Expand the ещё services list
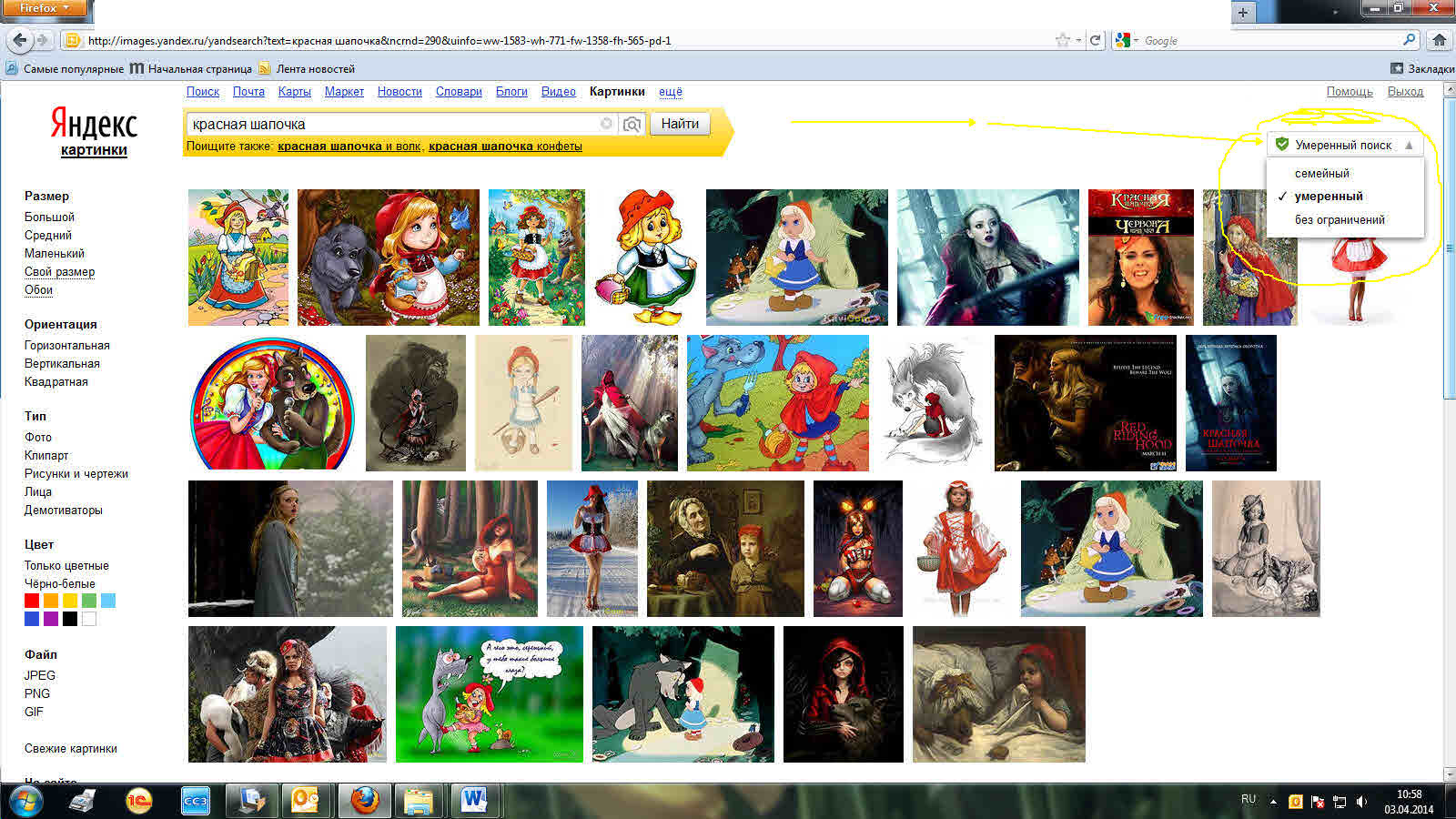 click(x=671, y=91)
